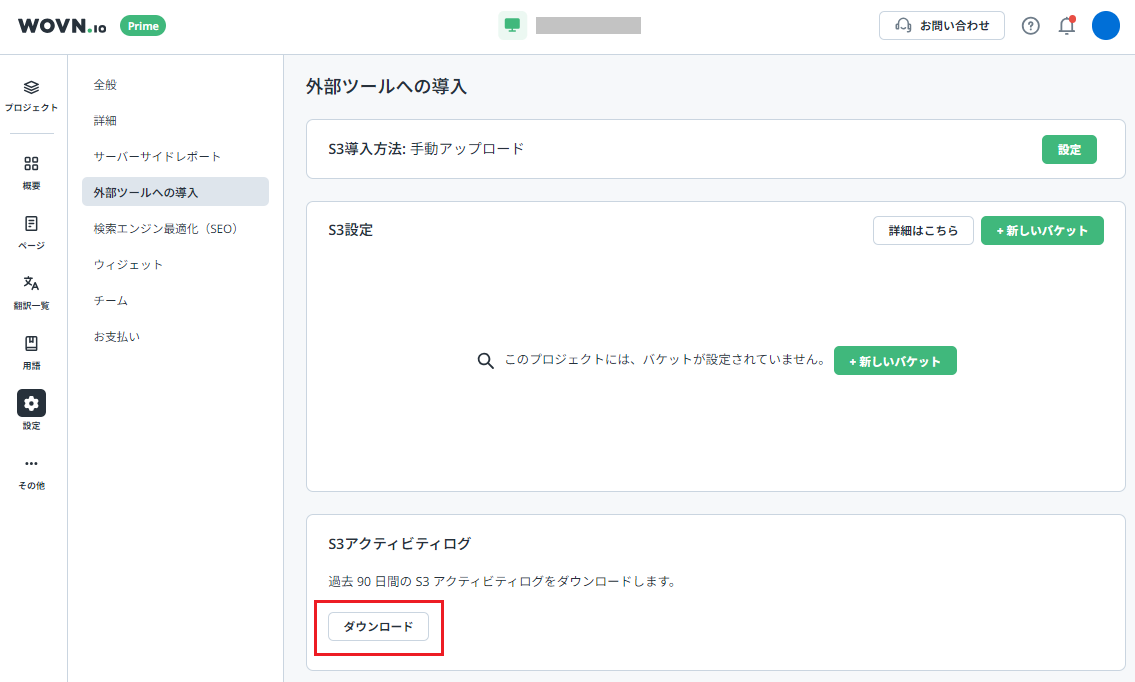
Task: Go to the 概要 overview grid icon
Action: pos(32,164)
